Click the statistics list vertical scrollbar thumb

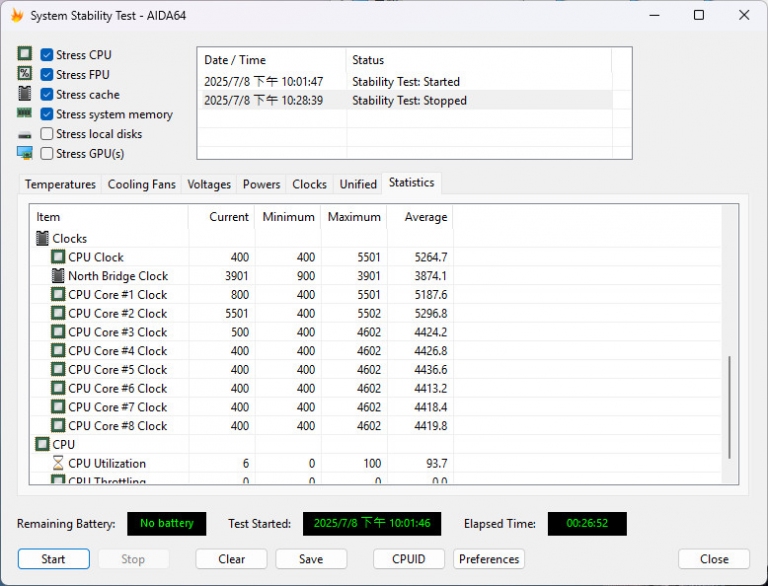tap(729, 407)
